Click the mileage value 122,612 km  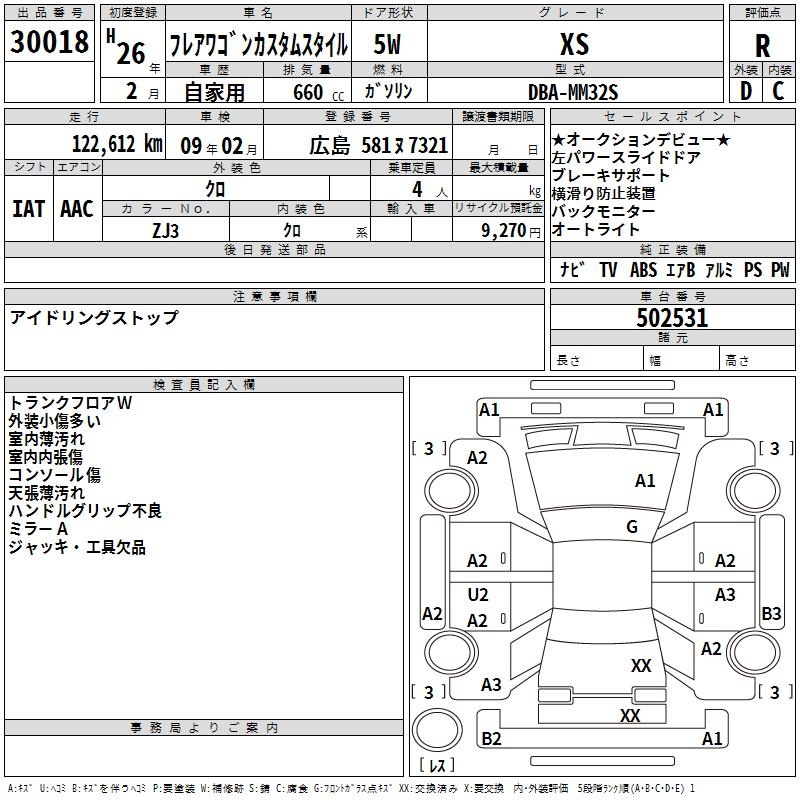pos(117,144)
